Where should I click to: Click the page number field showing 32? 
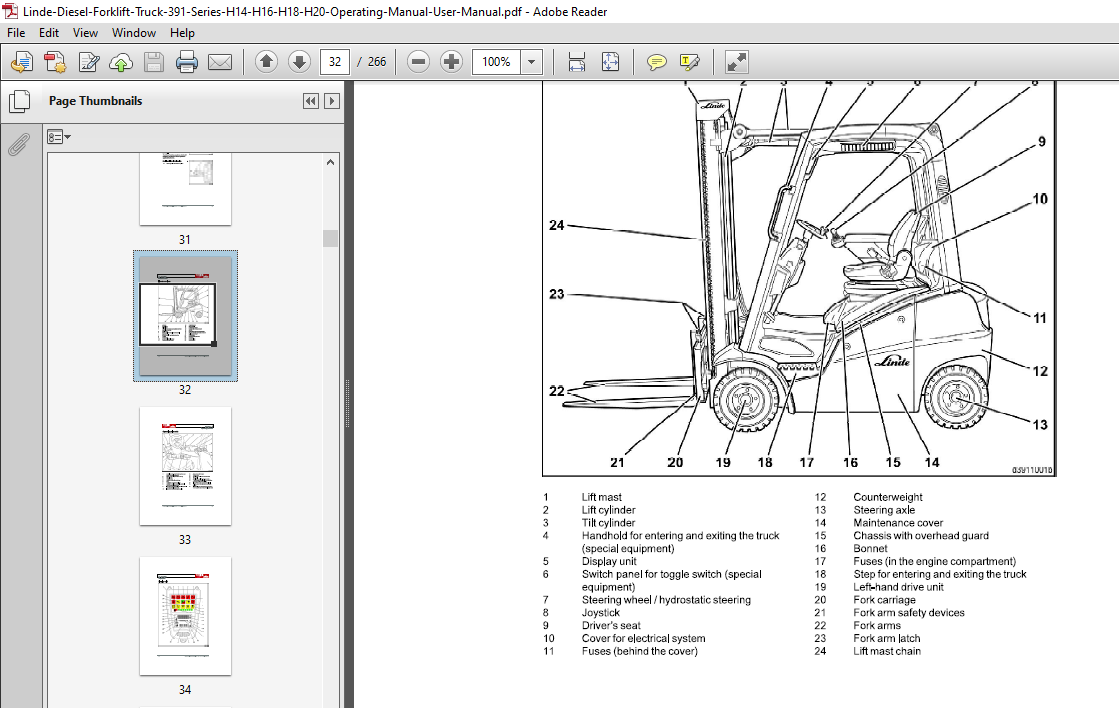tap(335, 62)
